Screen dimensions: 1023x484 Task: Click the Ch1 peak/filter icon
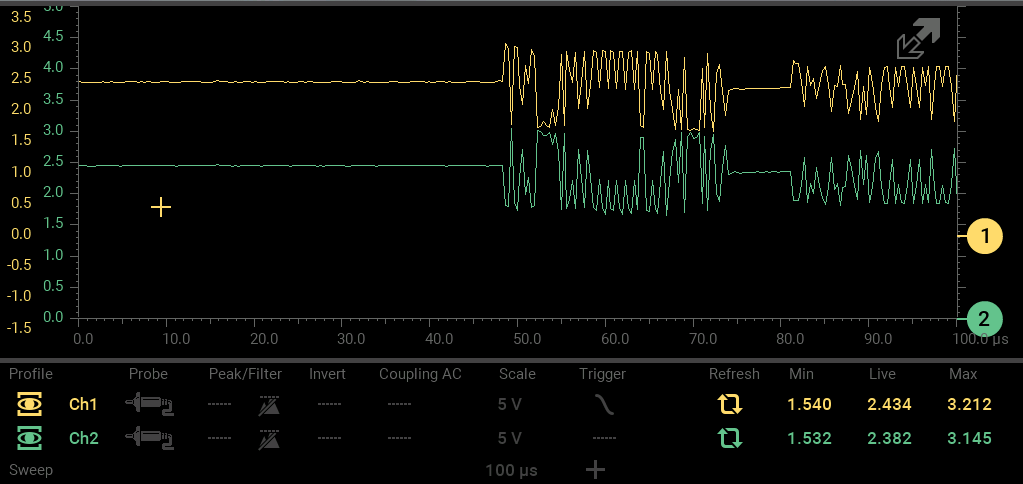[x=269, y=405]
